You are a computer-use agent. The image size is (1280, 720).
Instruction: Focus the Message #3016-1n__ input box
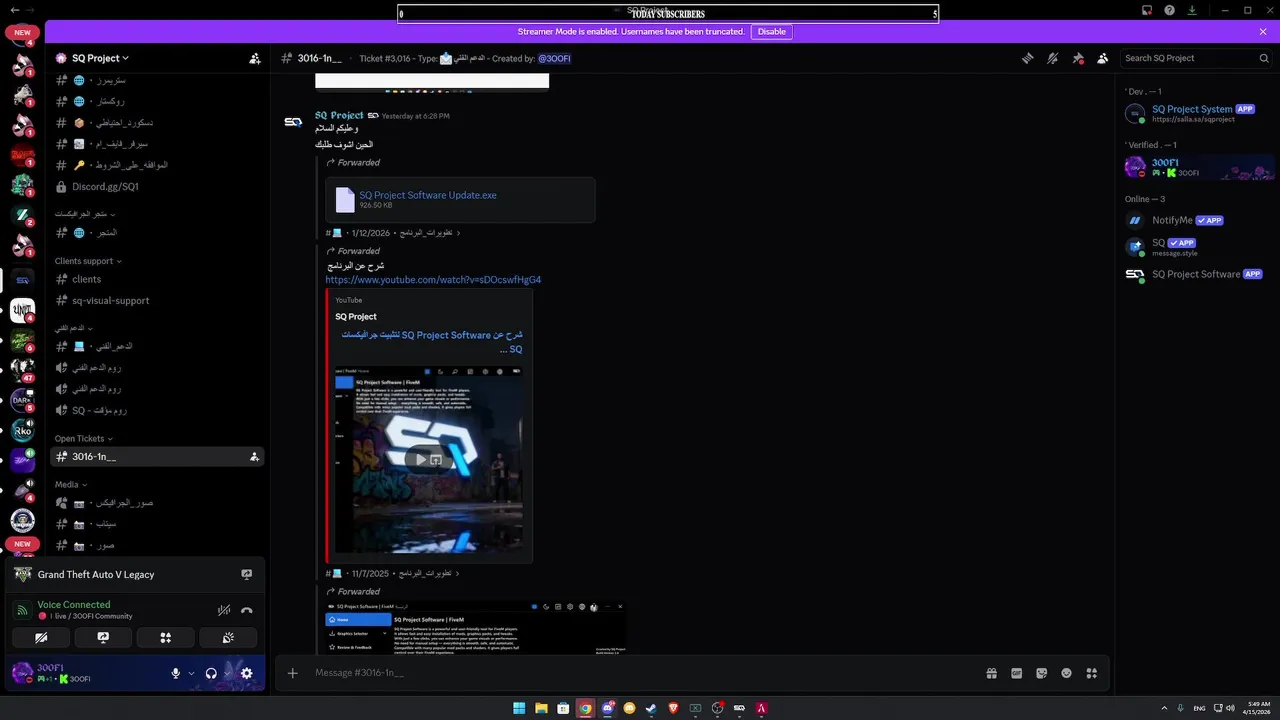[640, 673]
